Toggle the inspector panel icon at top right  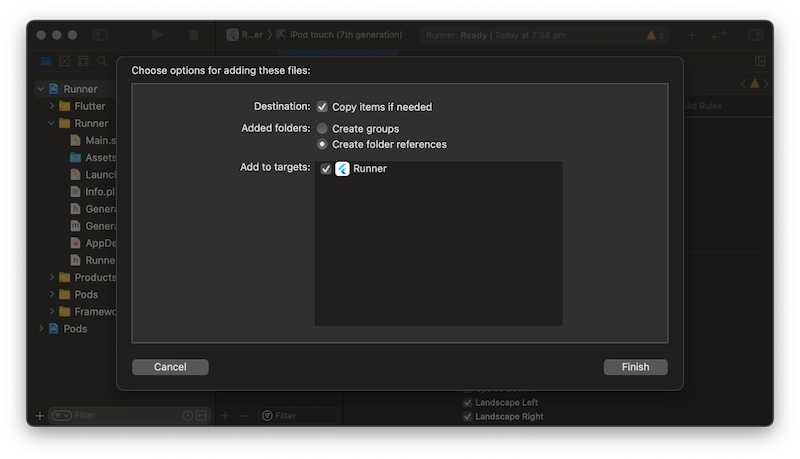click(x=755, y=35)
